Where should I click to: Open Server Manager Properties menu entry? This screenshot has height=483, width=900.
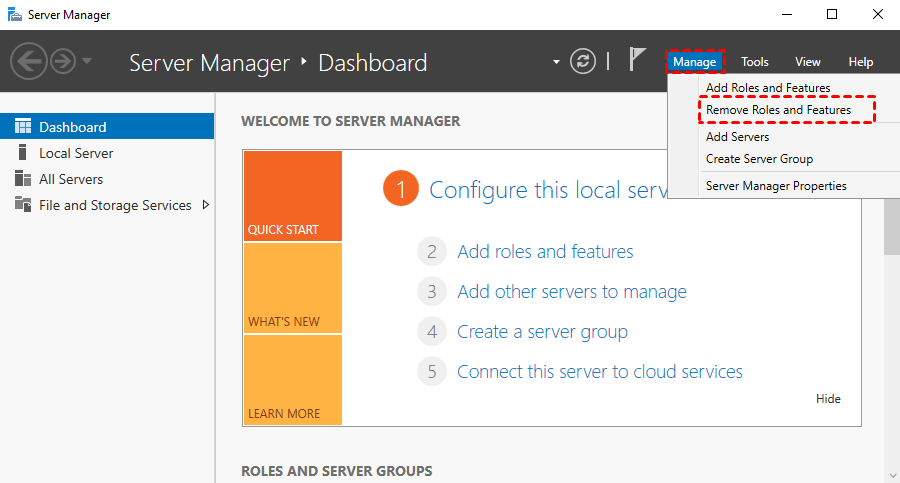[x=776, y=185]
